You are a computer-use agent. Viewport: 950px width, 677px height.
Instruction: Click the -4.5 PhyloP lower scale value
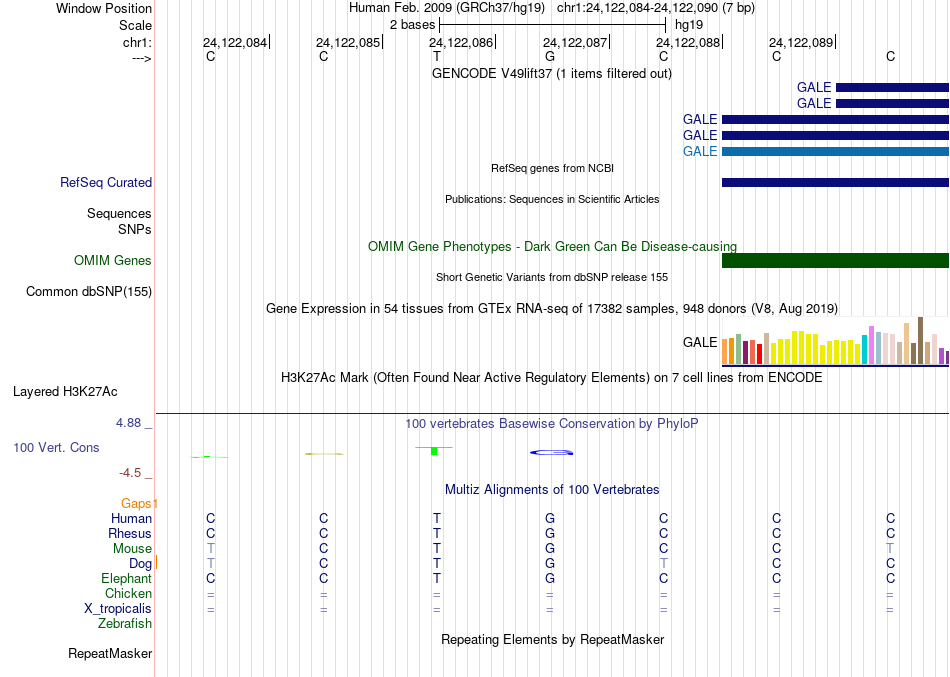pos(130,473)
